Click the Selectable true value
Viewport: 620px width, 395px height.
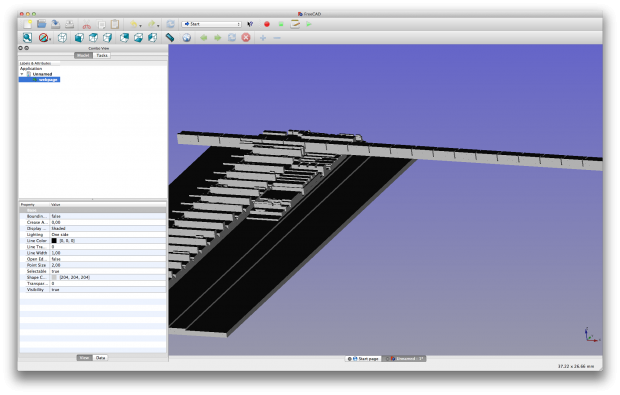(x=55, y=271)
